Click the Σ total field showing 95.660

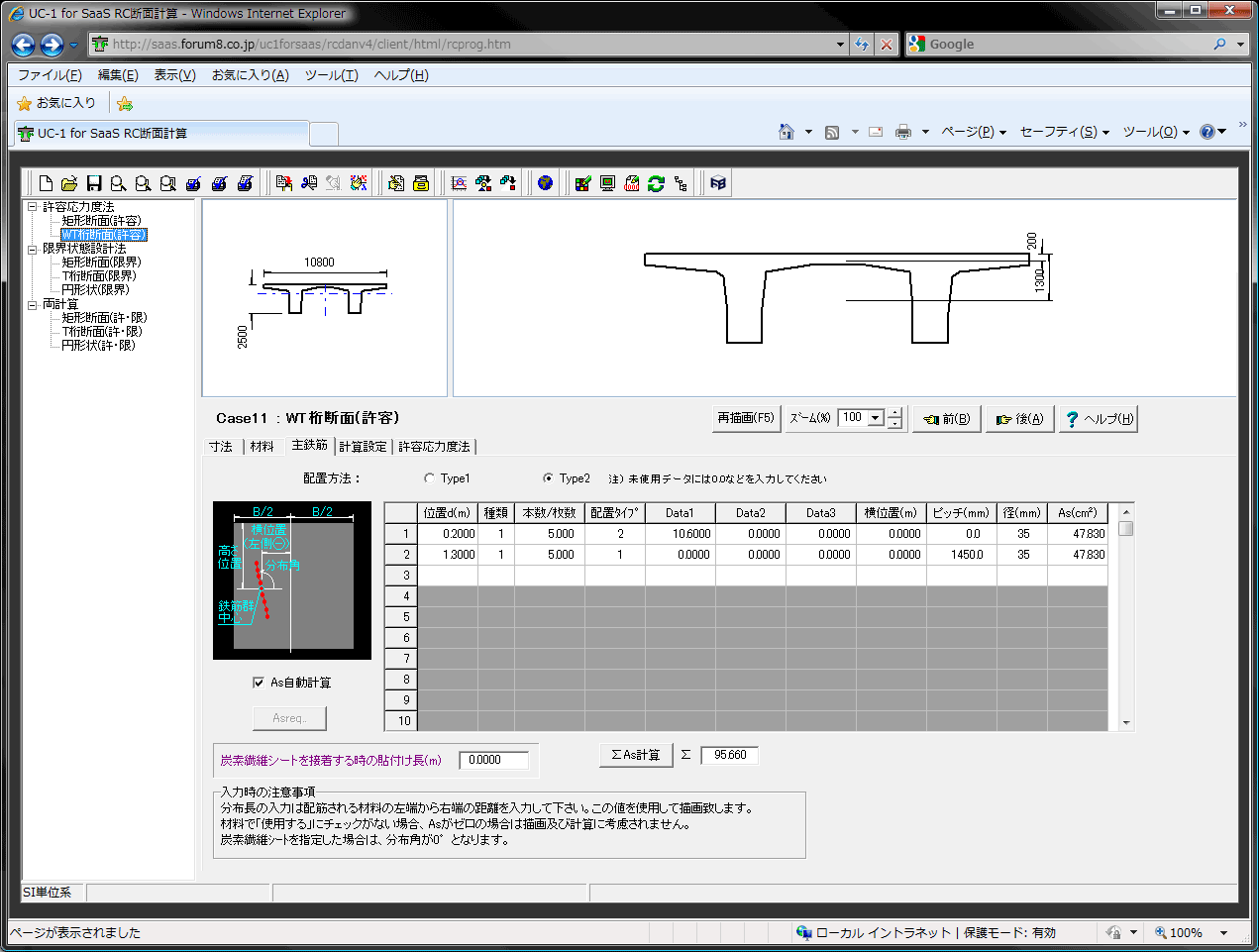click(x=729, y=755)
